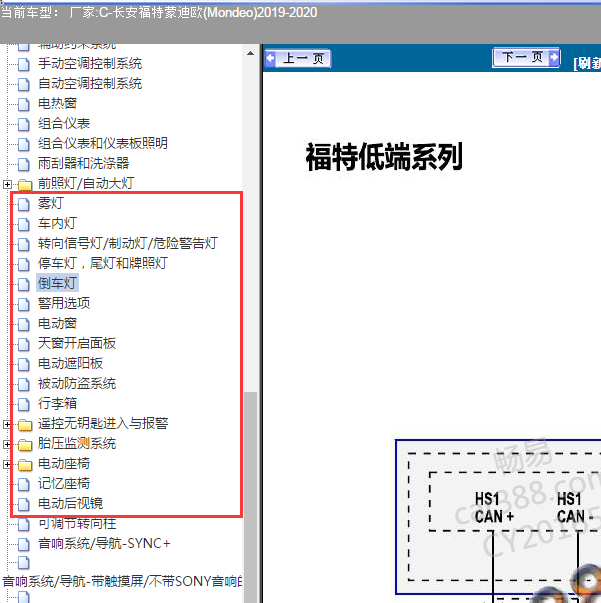This screenshot has width=601, height=603.
Task: Click the 前照灯/自动大灯 folder icon
Action: (25, 184)
